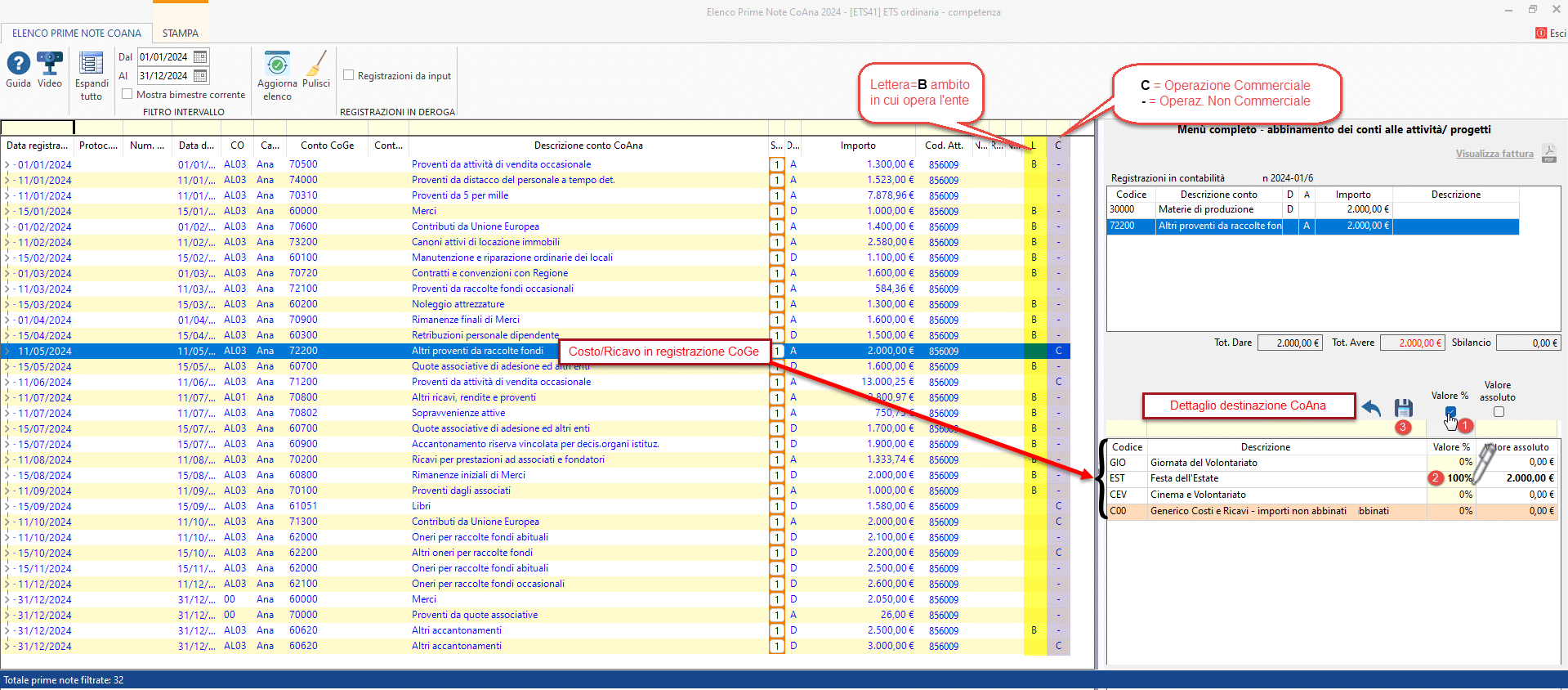Viewport: 1568px width, 690px height.
Task: Toggle the Valore % checkbox
Action: coord(1450,412)
